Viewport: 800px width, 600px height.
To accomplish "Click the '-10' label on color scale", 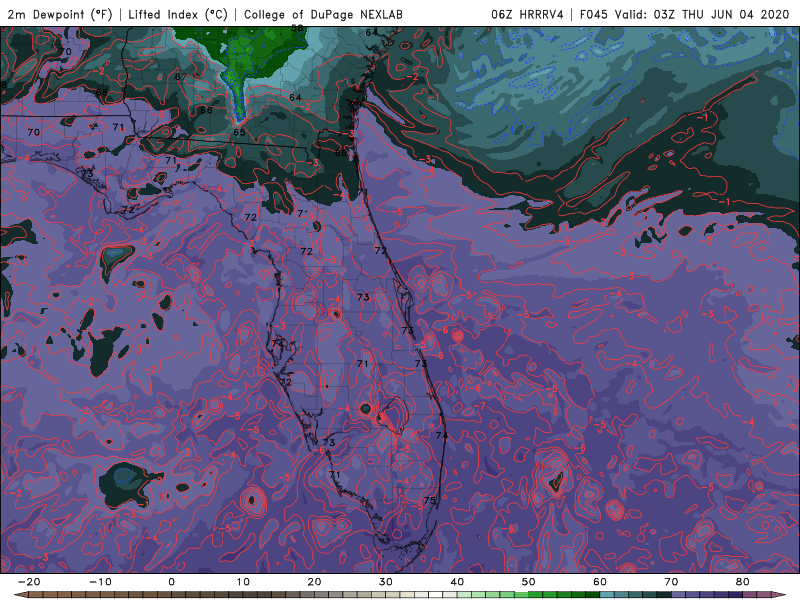I will point(100,582).
